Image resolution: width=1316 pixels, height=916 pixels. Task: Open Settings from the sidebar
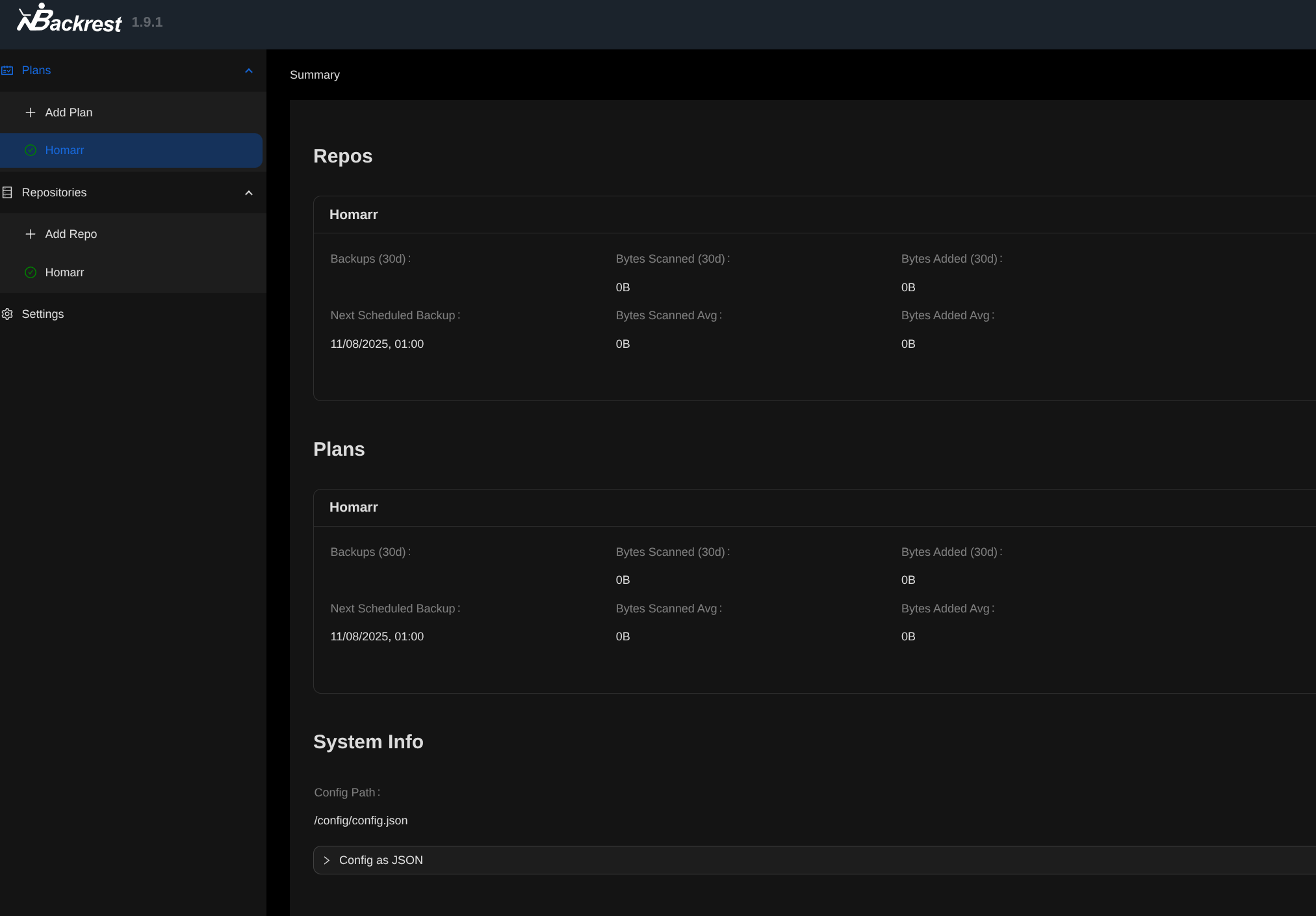43,314
